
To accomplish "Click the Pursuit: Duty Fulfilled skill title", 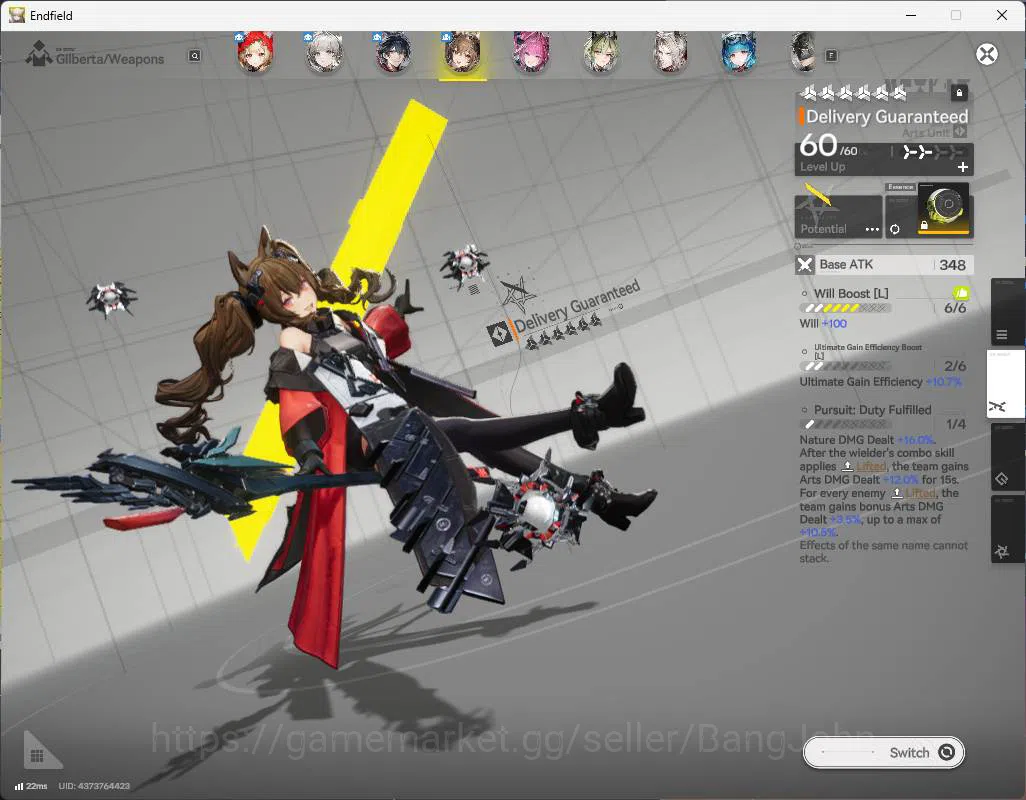I will click(x=872, y=410).
